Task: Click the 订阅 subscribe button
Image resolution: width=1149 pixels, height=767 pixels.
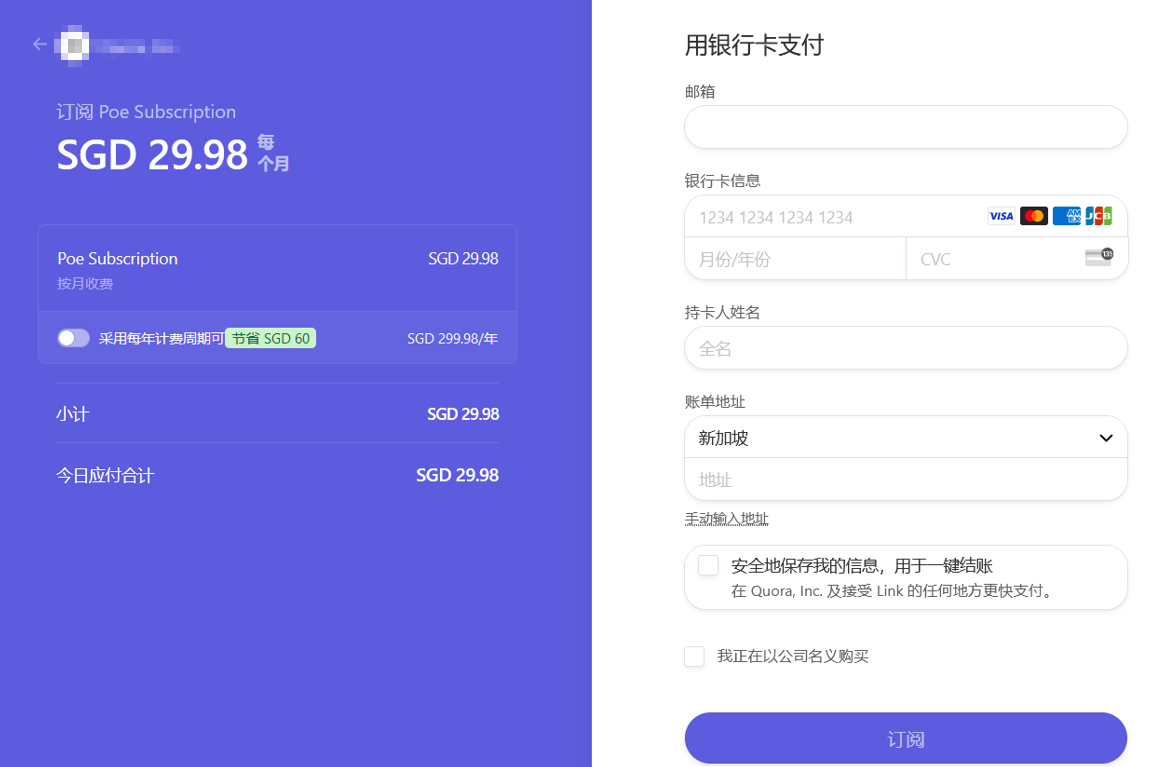Action: point(906,738)
